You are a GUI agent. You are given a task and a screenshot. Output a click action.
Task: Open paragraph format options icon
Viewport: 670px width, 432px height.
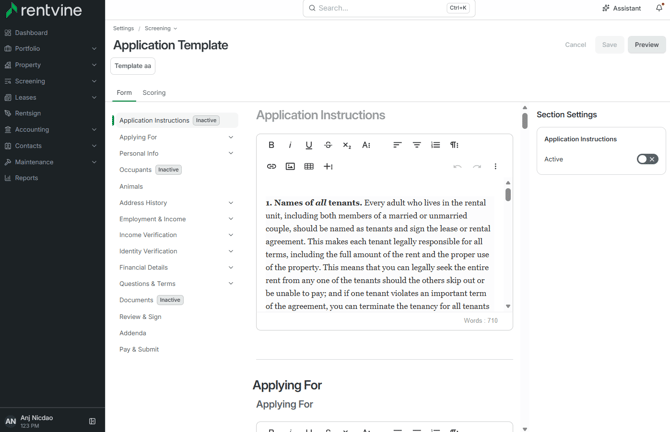[454, 145]
